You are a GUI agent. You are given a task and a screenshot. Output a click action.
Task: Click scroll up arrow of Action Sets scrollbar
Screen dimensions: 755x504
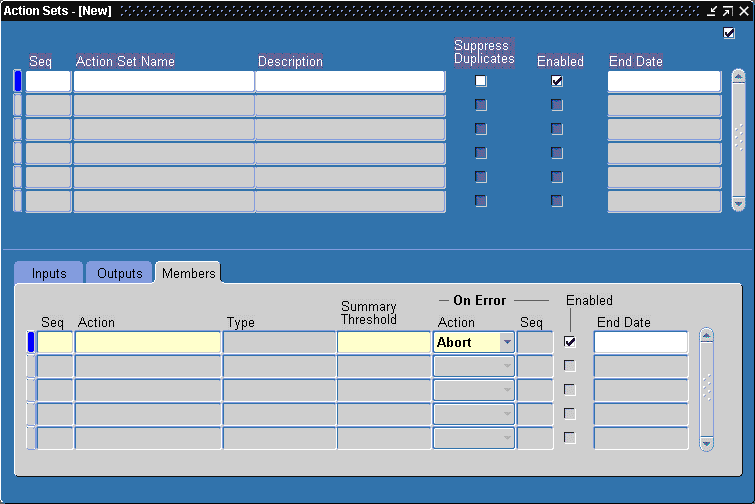pyautogui.click(x=738, y=76)
